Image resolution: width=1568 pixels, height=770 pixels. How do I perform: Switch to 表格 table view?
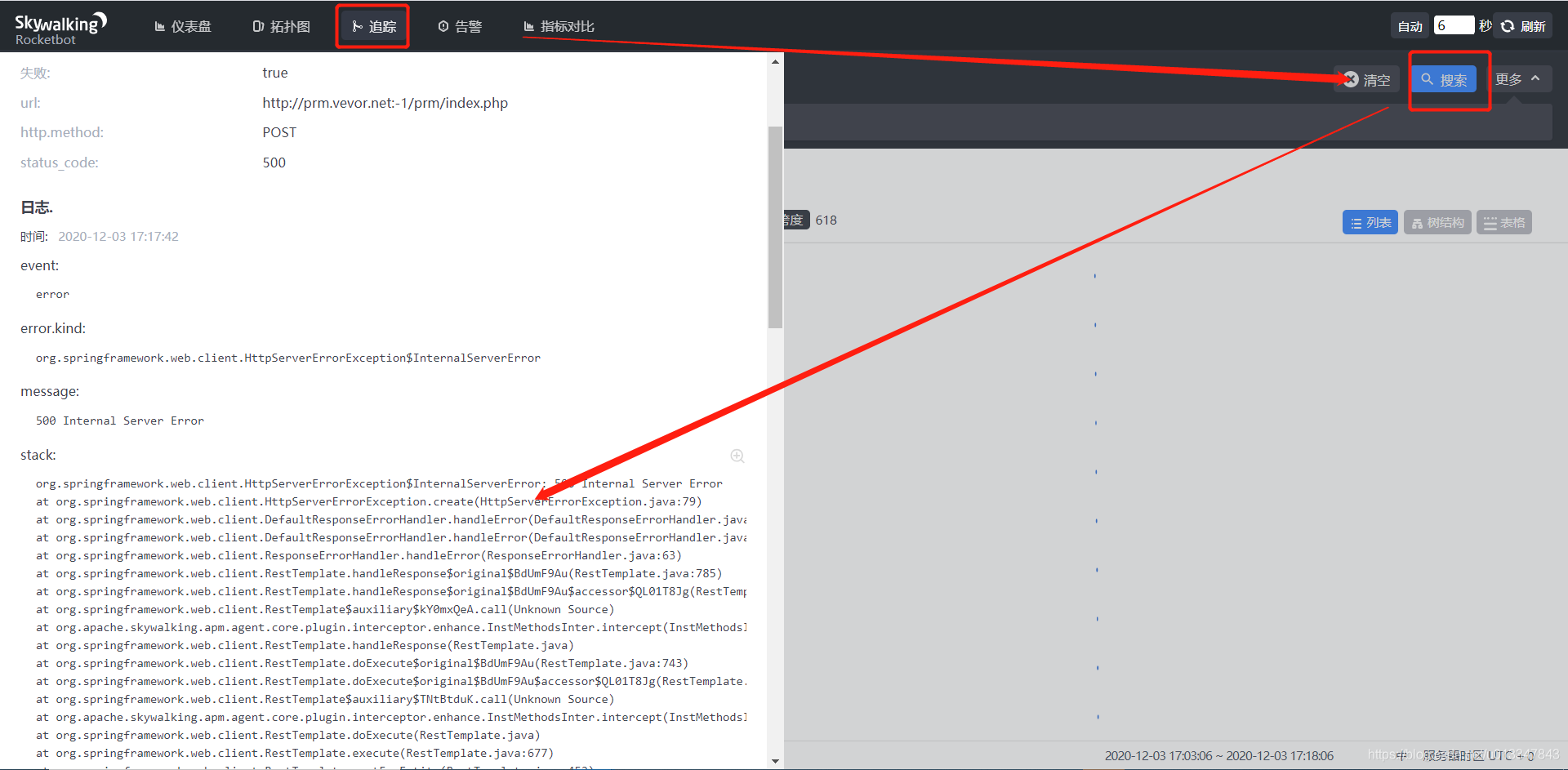tap(1504, 222)
